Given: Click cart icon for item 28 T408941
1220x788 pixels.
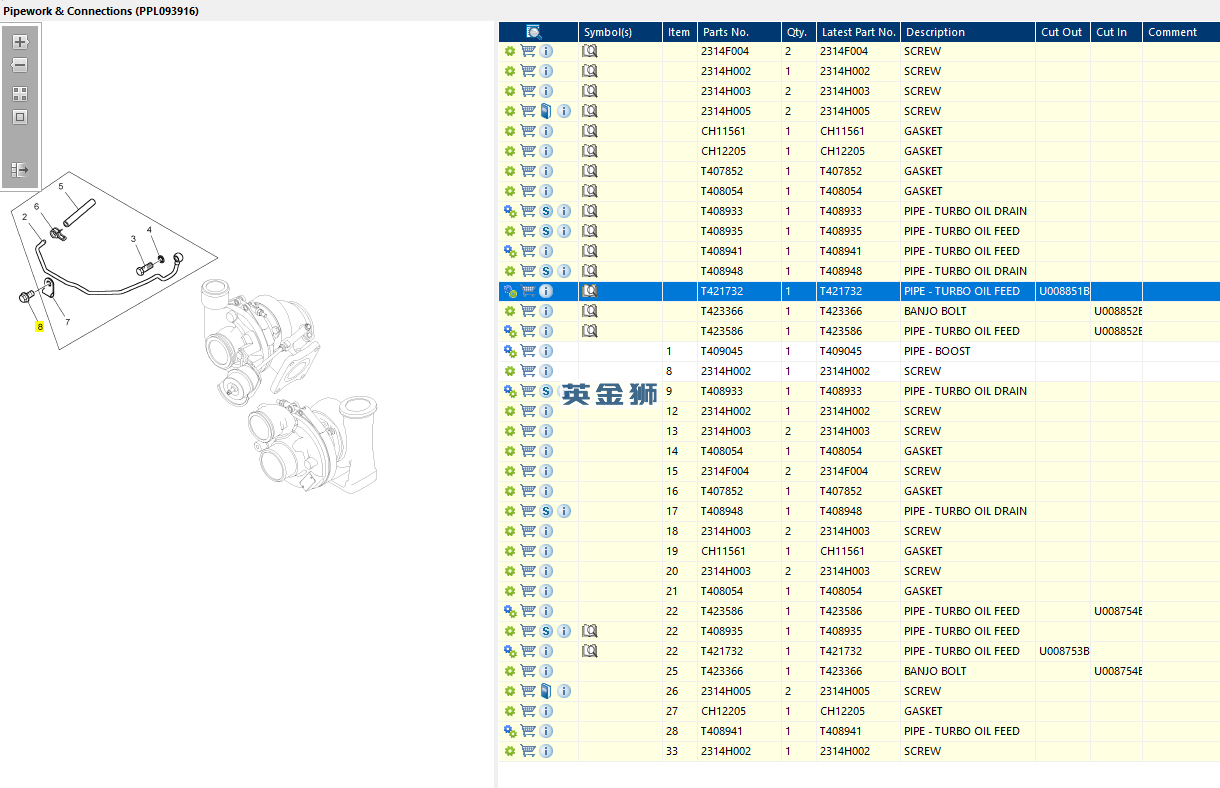Looking at the screenshot, I should click(528, 731).
